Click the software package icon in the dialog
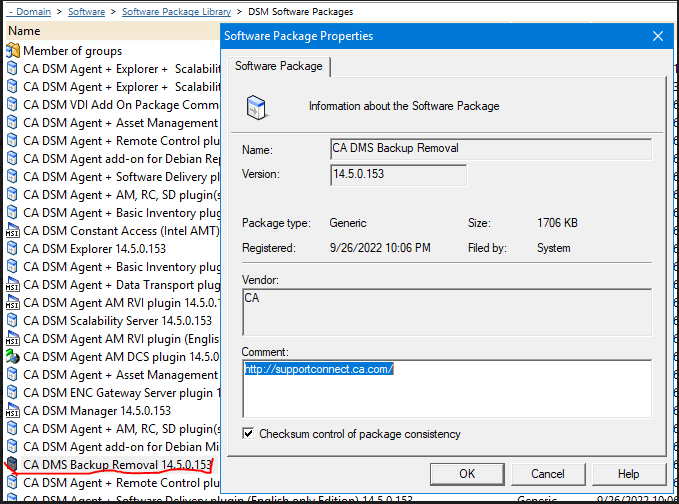The image size is (679, 504). (258, 106)
